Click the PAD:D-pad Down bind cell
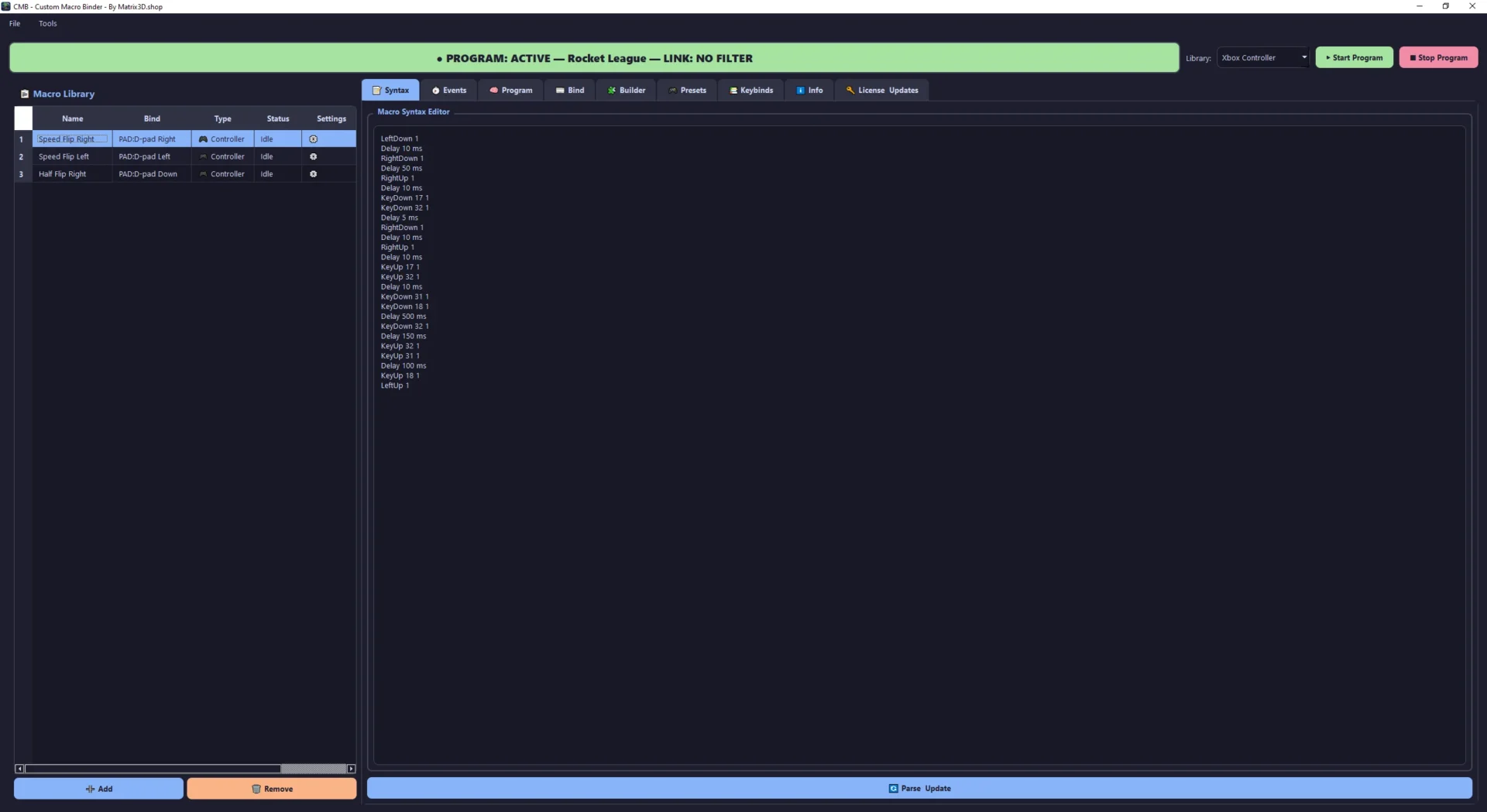 pyautogui.click(x=152, y=174)
